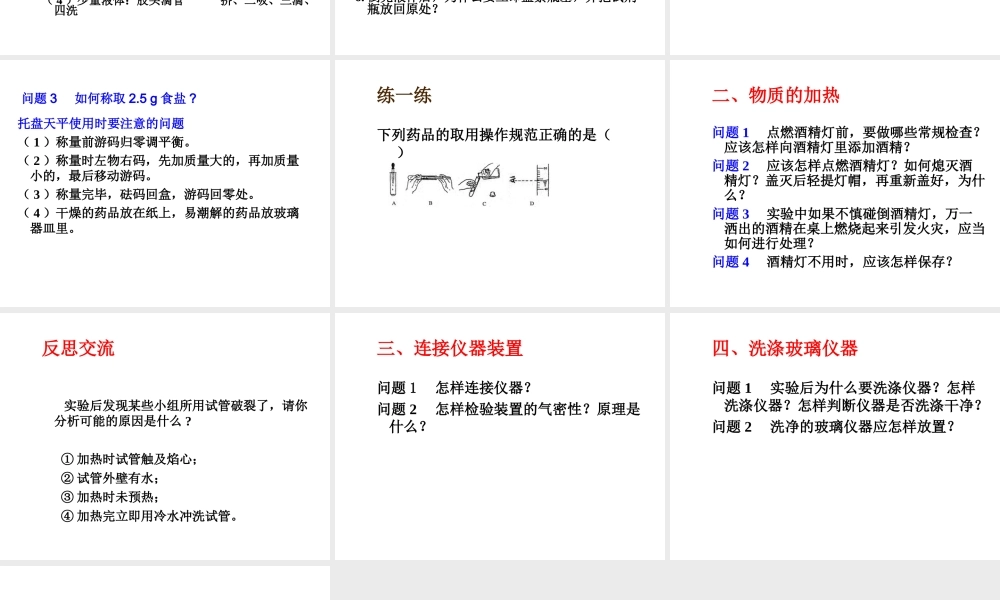This screenshot has height=600, width=1000.
Task: Select diagram B with hands holding horizontal tube
Action: pos(430,185)
